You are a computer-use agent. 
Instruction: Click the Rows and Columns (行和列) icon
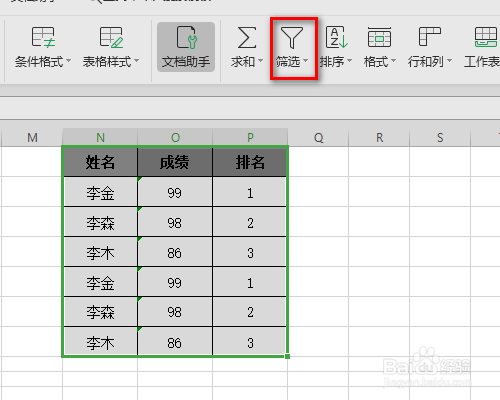(x=430, y=37)
